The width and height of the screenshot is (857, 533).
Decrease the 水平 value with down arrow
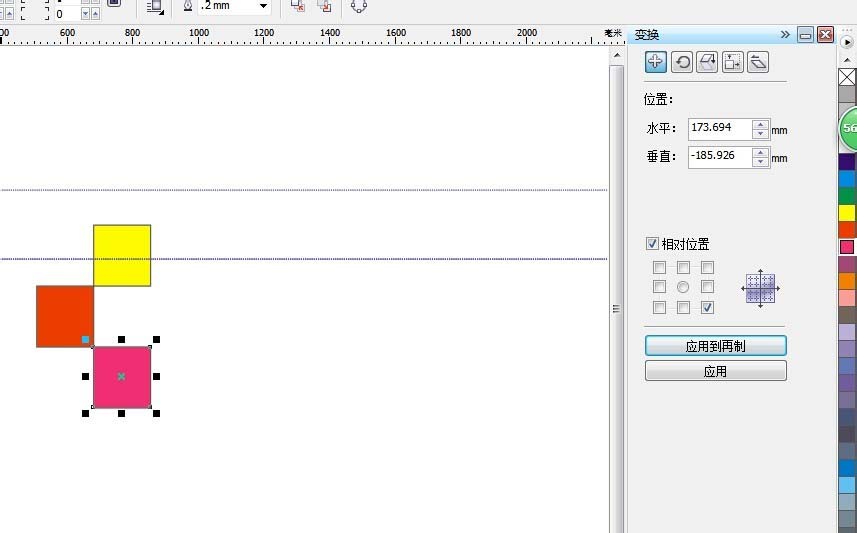(760, 134)
